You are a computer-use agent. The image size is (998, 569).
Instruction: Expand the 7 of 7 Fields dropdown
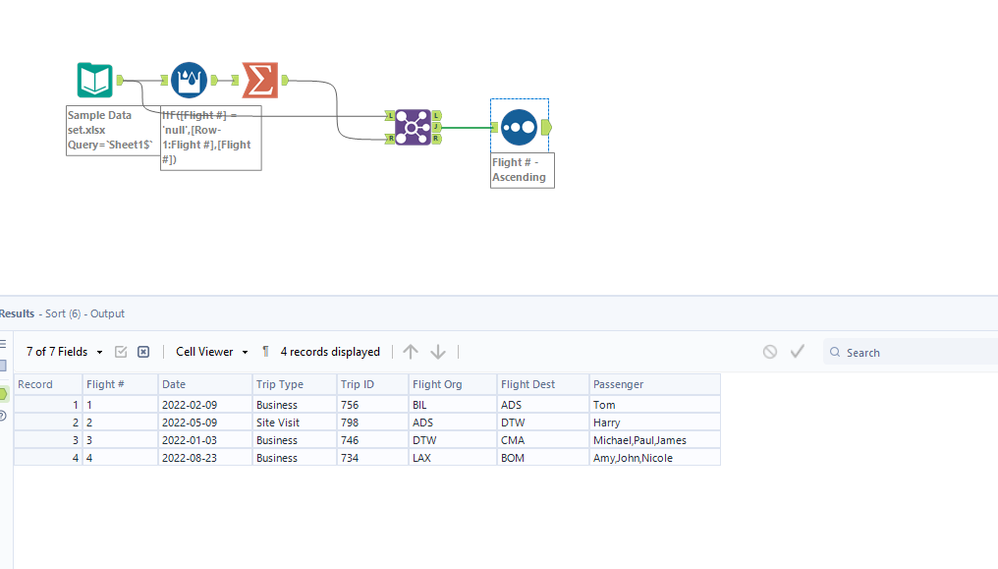[x=64, y=351]
